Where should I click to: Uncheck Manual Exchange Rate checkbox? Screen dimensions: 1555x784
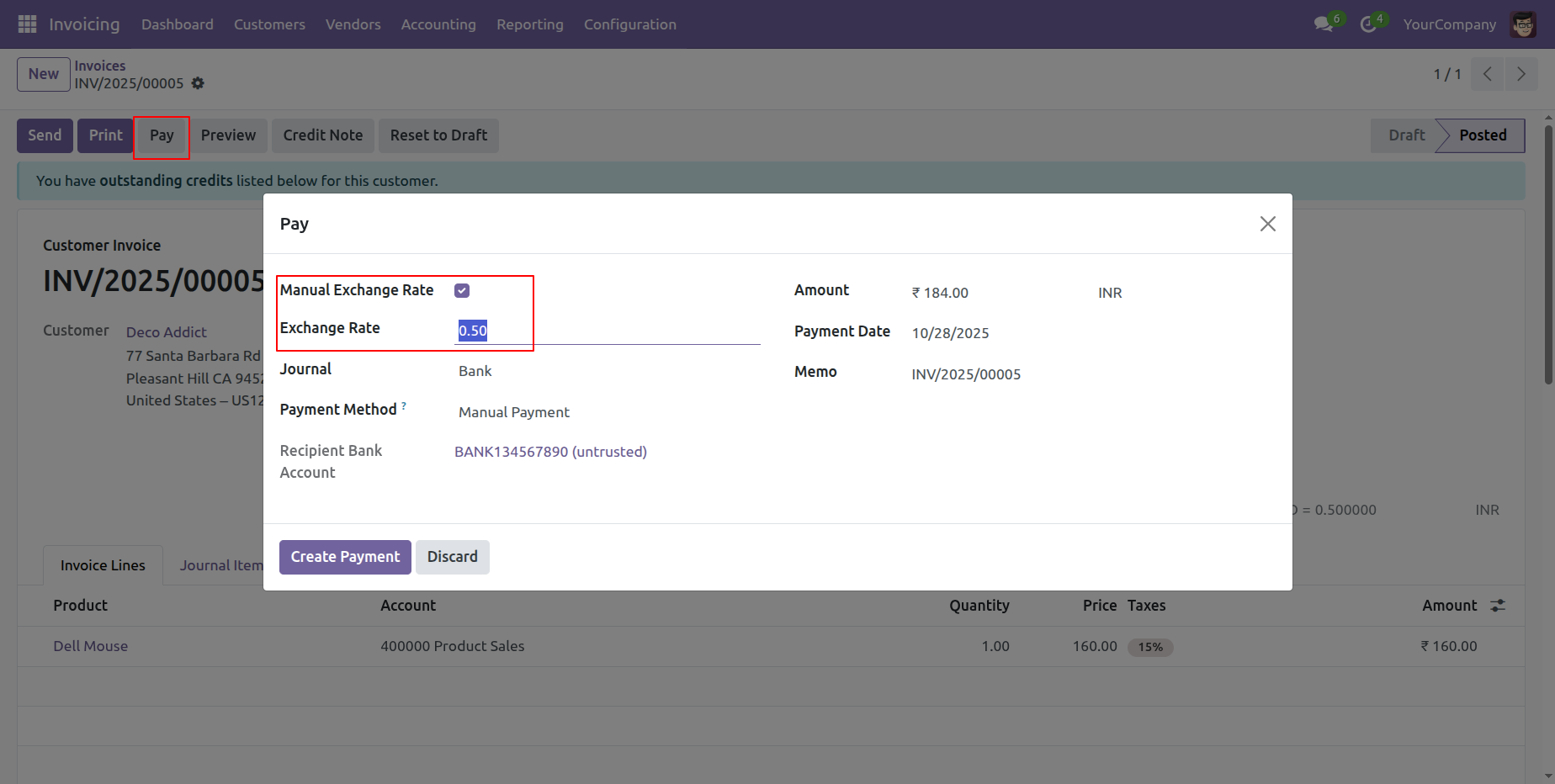(462, 291)
